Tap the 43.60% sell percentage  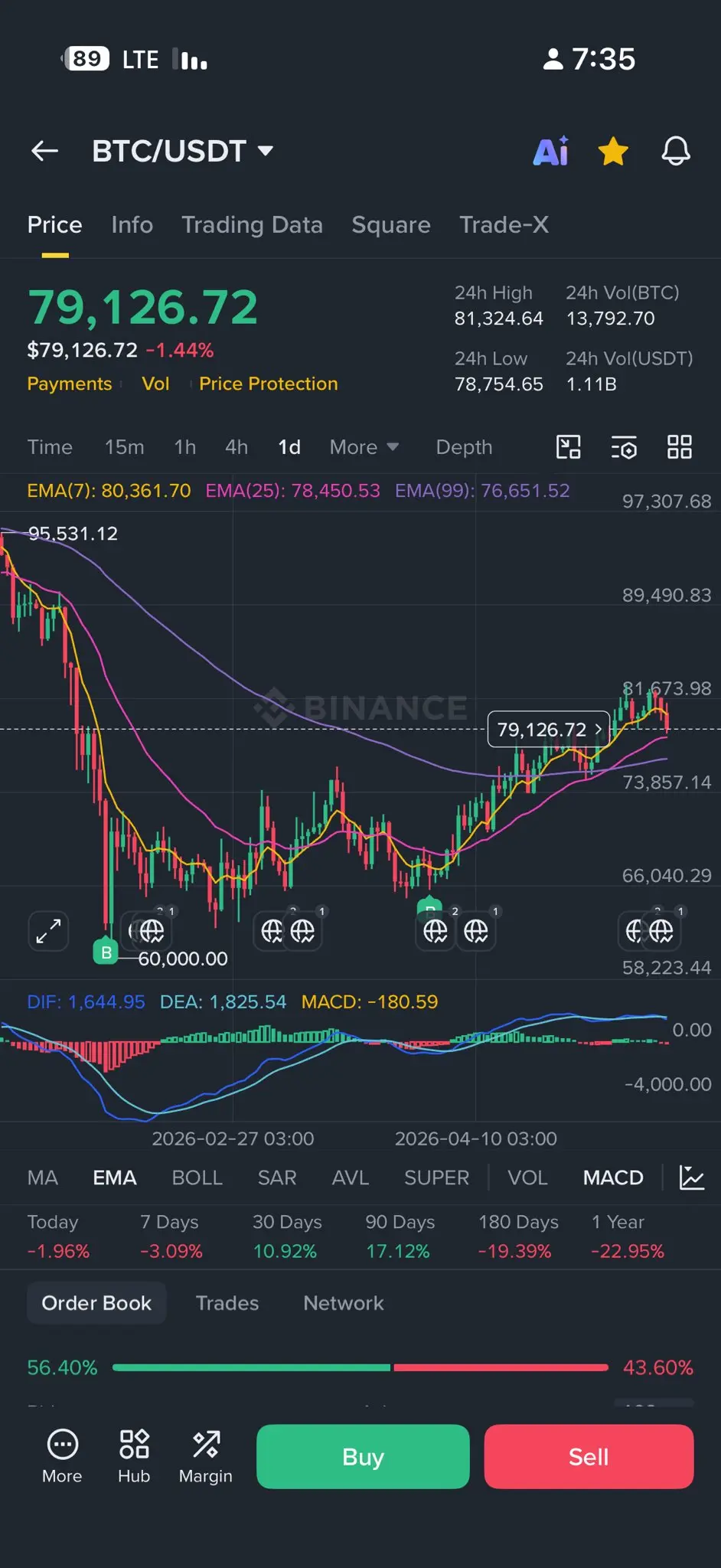(658, 1367)
